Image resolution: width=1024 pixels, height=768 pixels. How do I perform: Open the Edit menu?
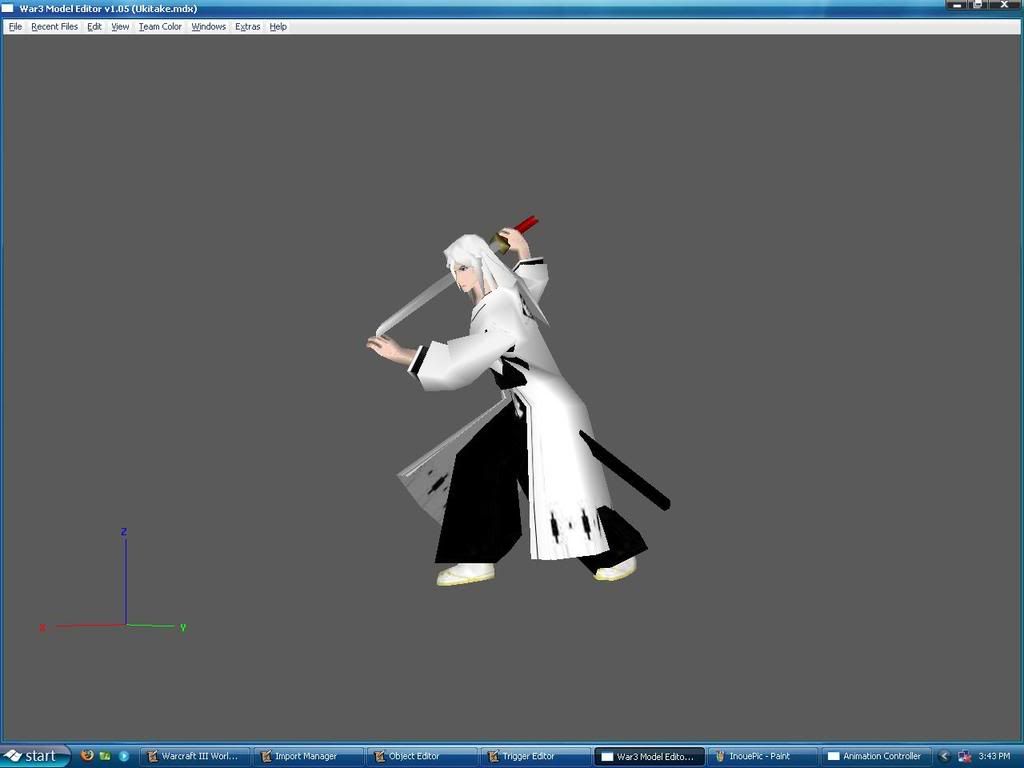pos(95,27)
